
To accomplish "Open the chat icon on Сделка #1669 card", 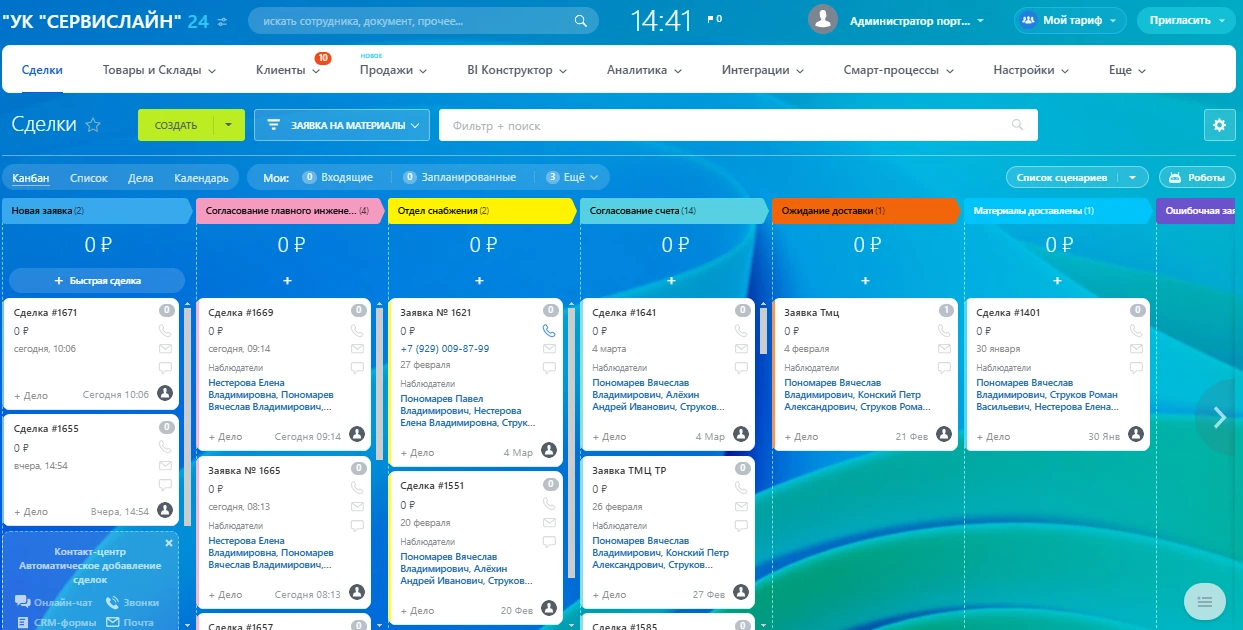I will click(x=357, y=368).
